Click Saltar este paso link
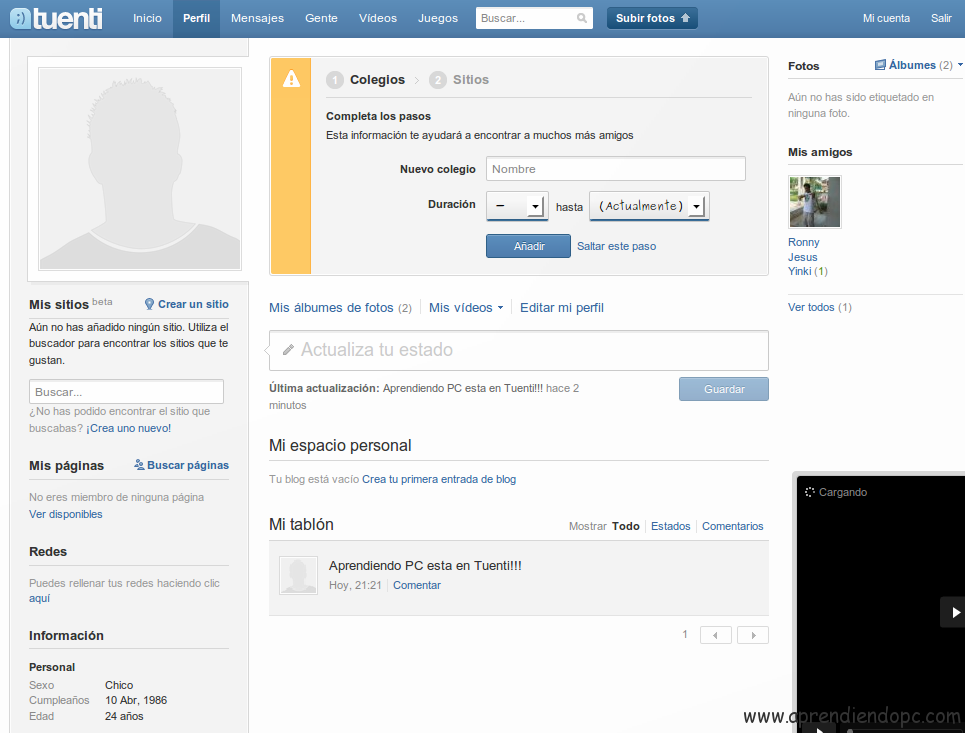The height and width of the screenshot is (733, 965). tap(616, 246)
